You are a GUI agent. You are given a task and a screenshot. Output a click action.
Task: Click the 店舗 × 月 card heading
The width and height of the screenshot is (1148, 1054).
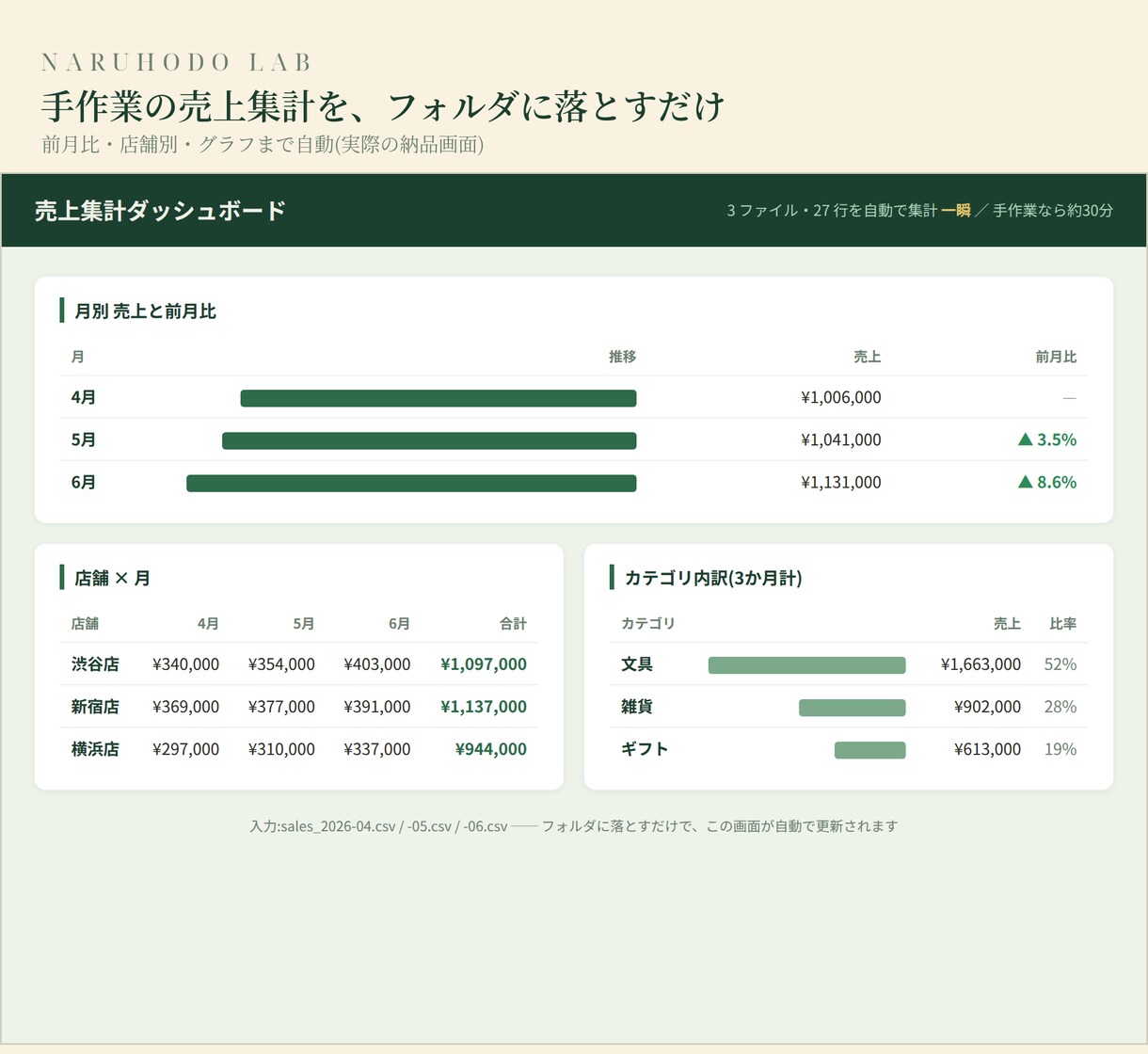coord(112,578)
